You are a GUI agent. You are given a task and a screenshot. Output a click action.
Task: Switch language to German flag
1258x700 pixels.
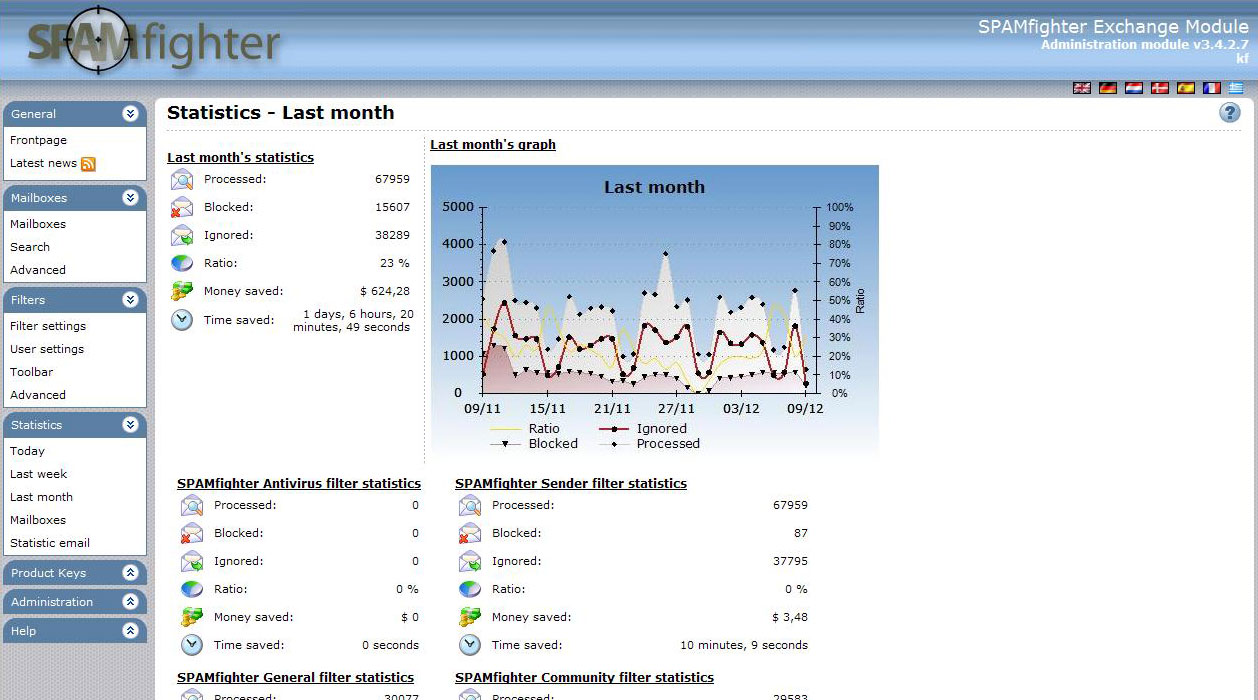click(1108, 88)
